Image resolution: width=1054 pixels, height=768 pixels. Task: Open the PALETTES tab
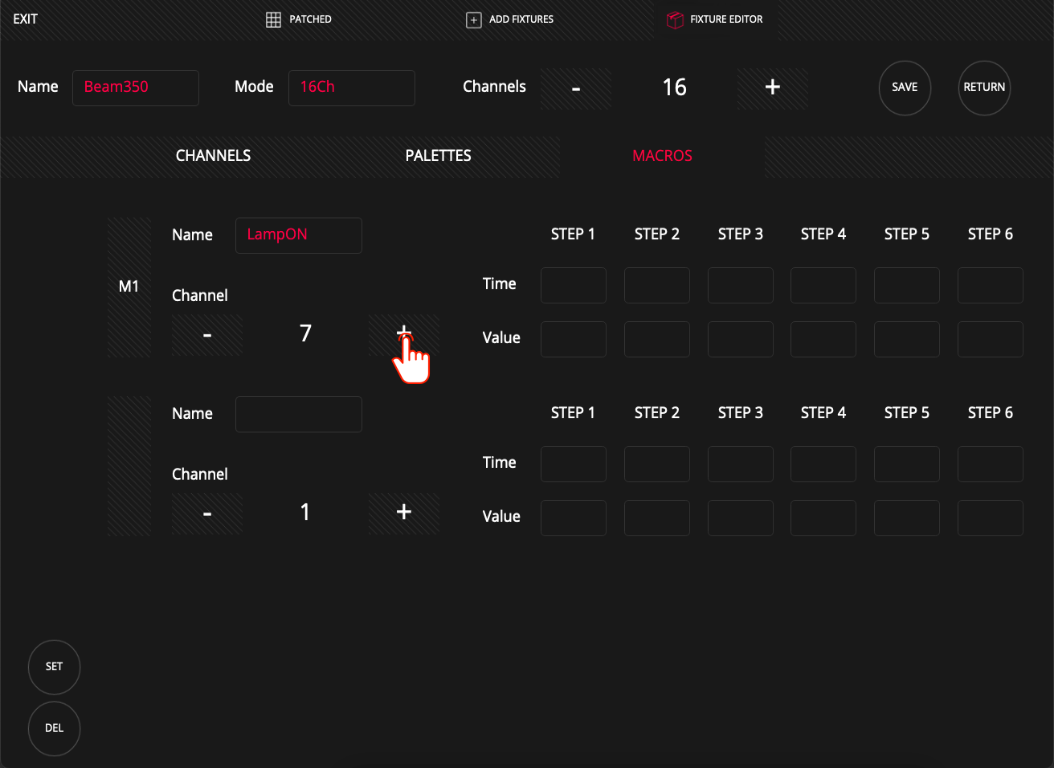[x=438, y=156]
